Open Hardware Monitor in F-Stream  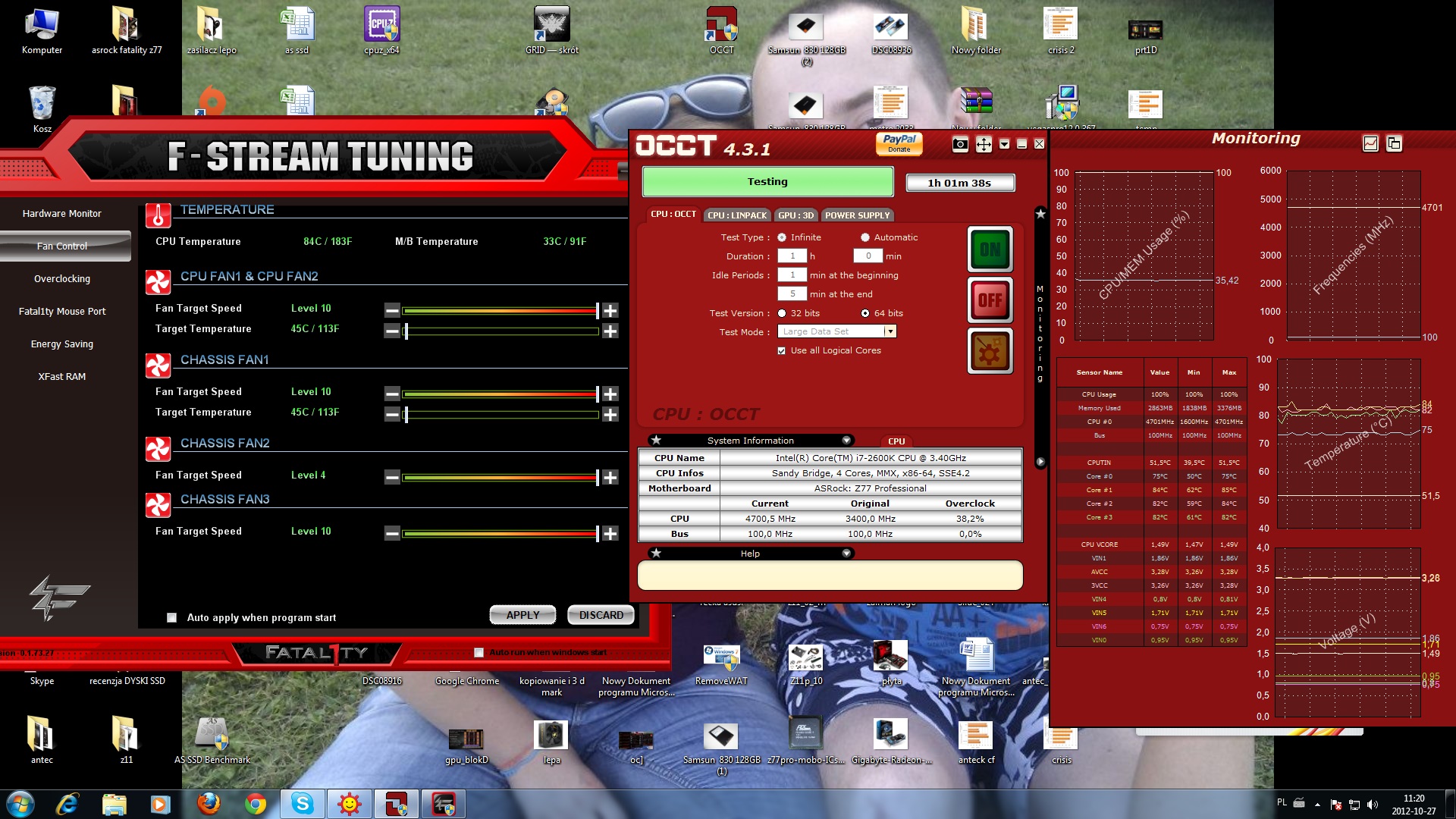point(62,214)
